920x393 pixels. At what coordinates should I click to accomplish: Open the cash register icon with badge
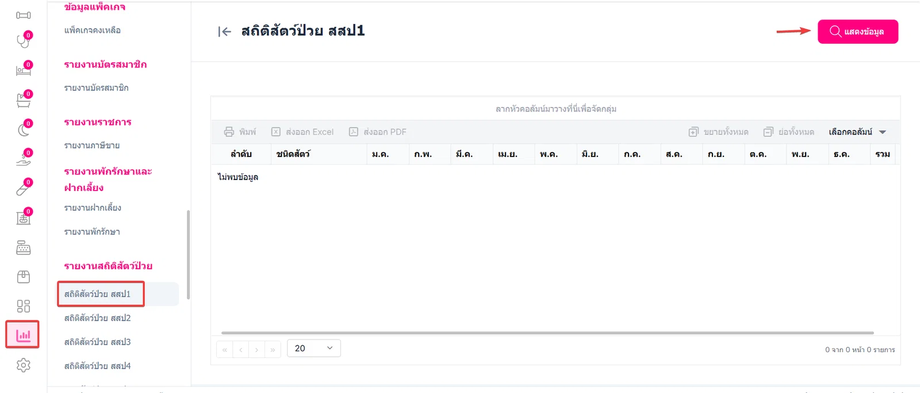click(x=23, y=218)
